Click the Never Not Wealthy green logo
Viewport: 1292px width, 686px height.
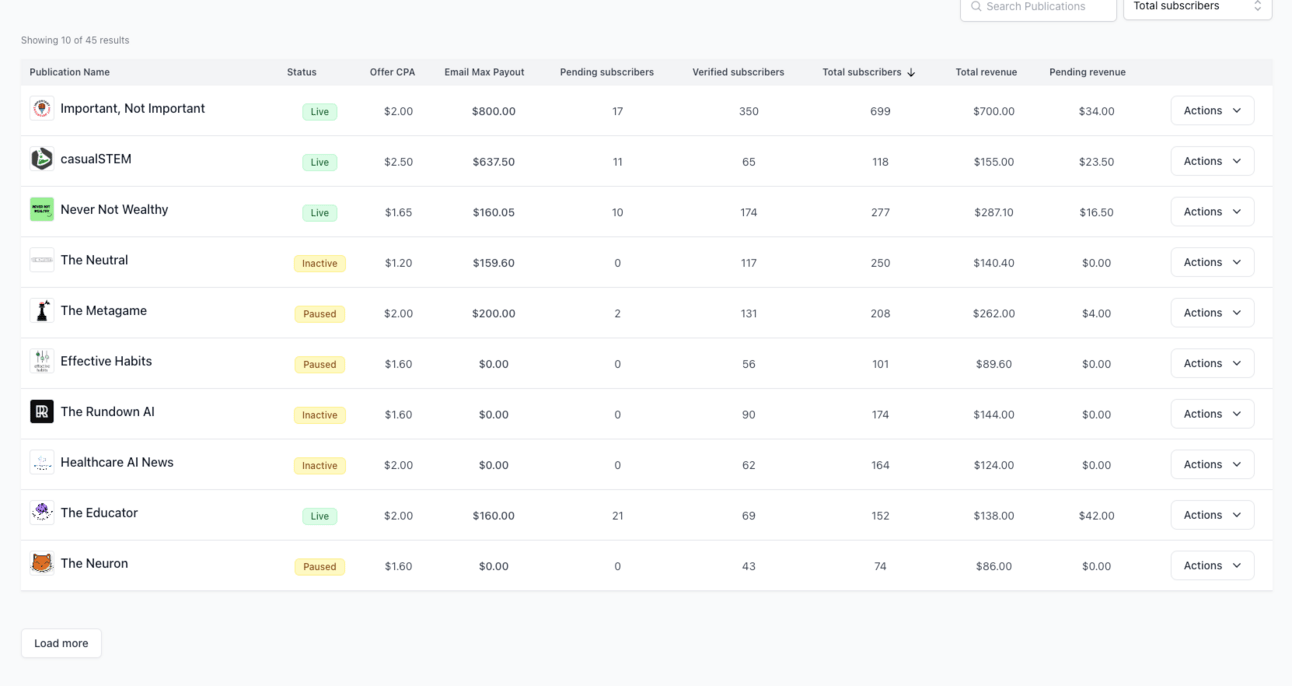pyautogui.click(x=42, y=210)
